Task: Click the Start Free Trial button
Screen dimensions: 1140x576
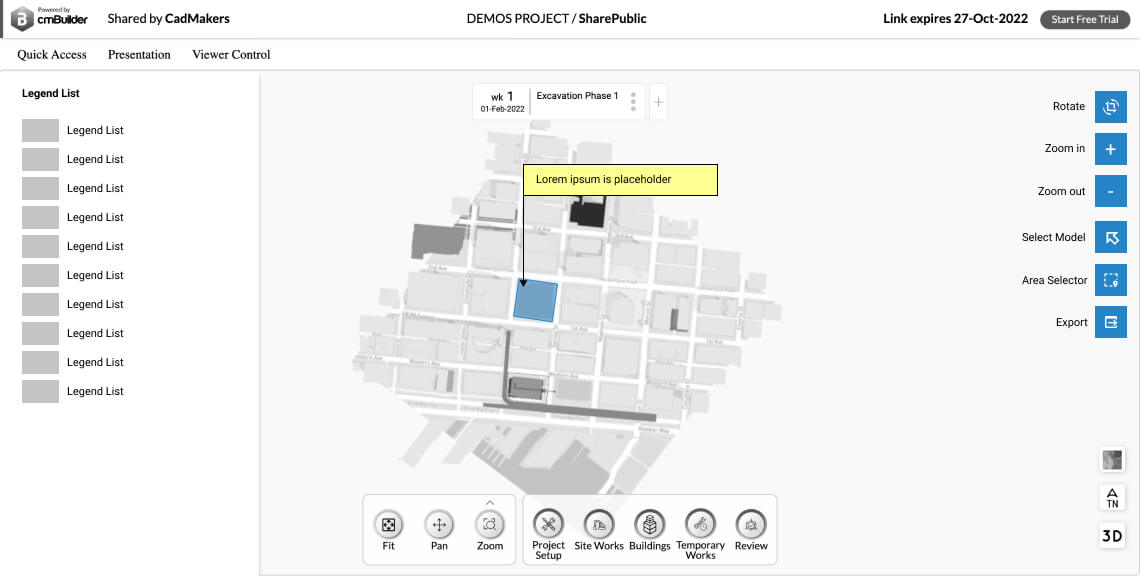Action: (1084, 19)
